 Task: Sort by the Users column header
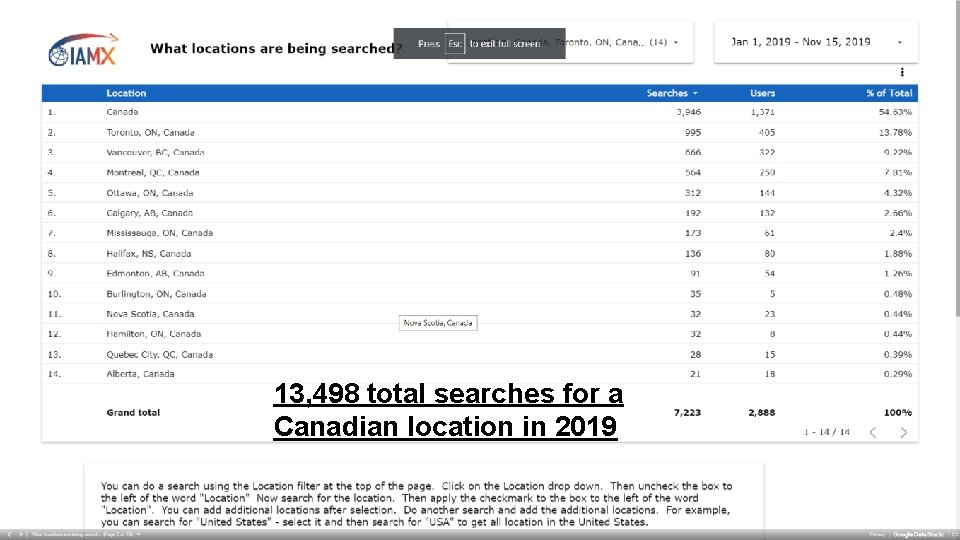click(762, 93)
